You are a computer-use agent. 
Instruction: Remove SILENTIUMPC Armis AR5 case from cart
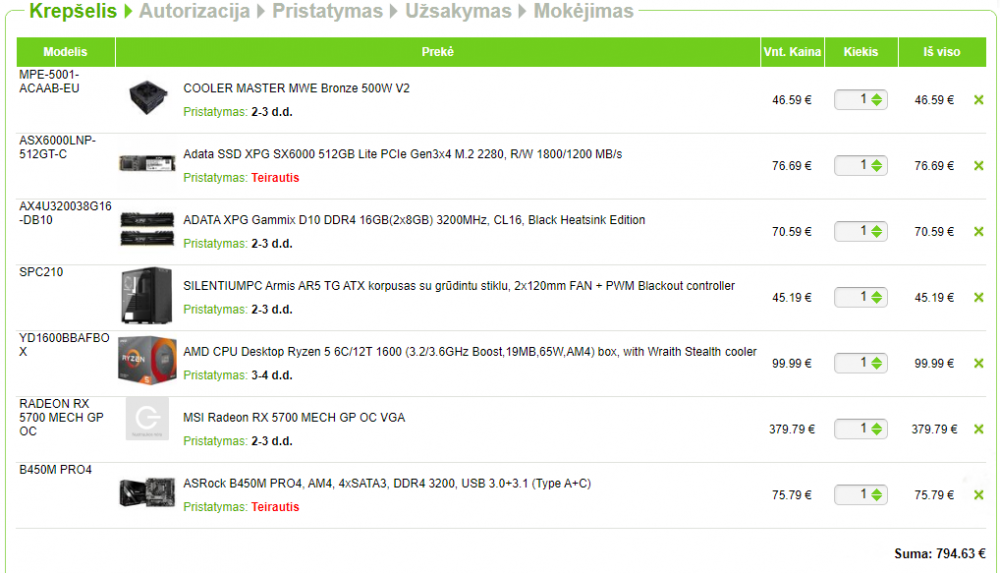click(x=978, y=297)
